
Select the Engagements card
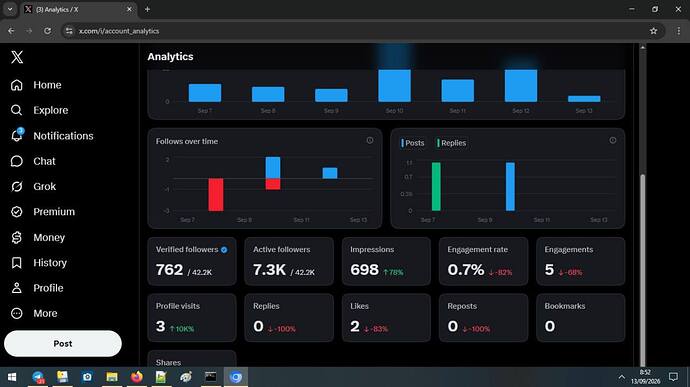coord(581,261)
